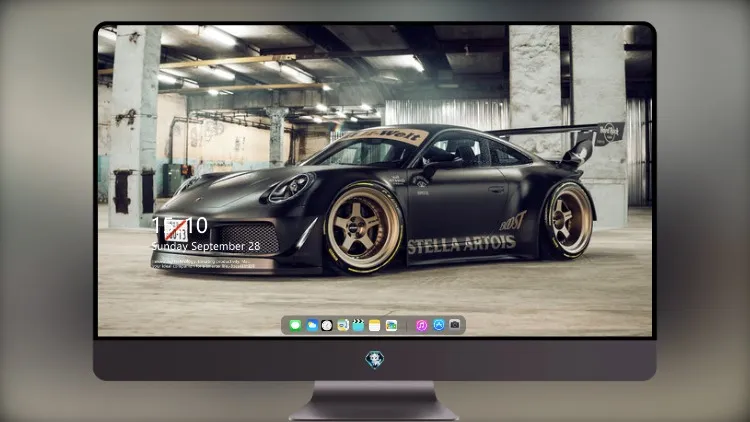750x422 pixels.
Task: Open dock icon between Clock and Videos
Action: [343, 325]
